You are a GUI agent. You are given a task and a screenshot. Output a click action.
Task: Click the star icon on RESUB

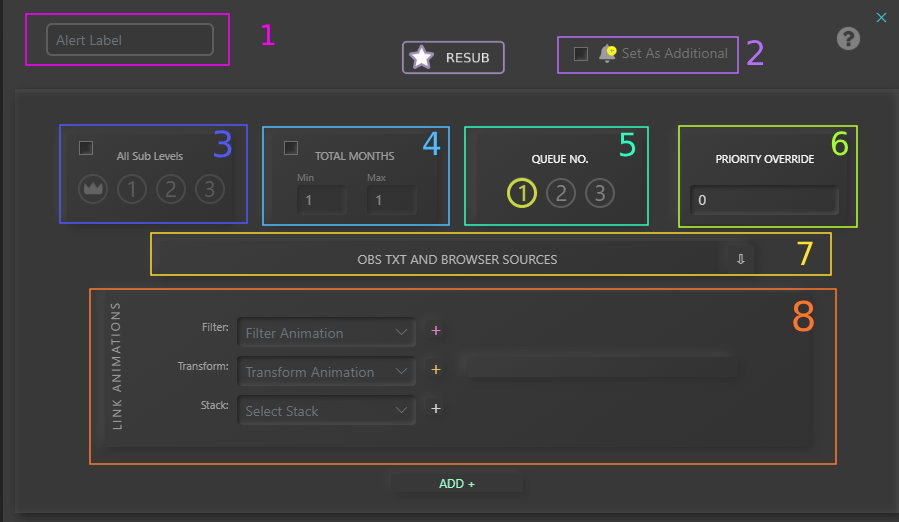[422, 58]
